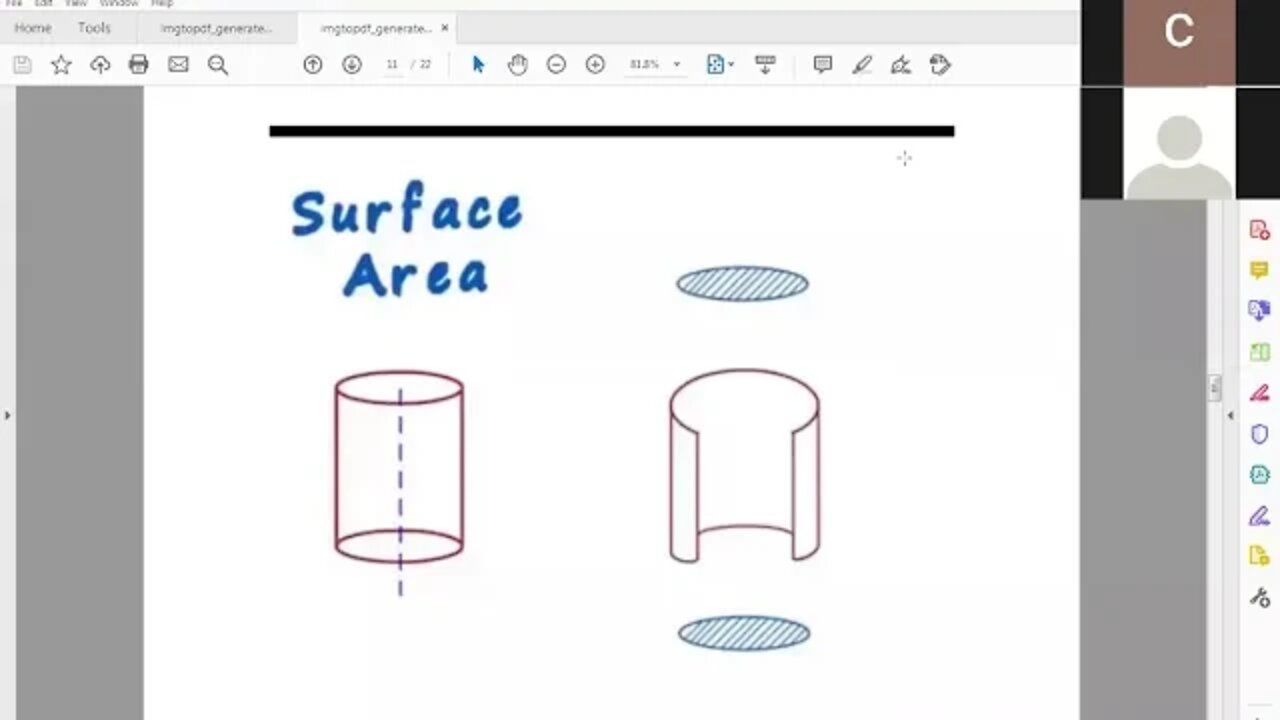Switch to the first imgtopdf_generate document tab
The image size is (1280, 720).
216,28
